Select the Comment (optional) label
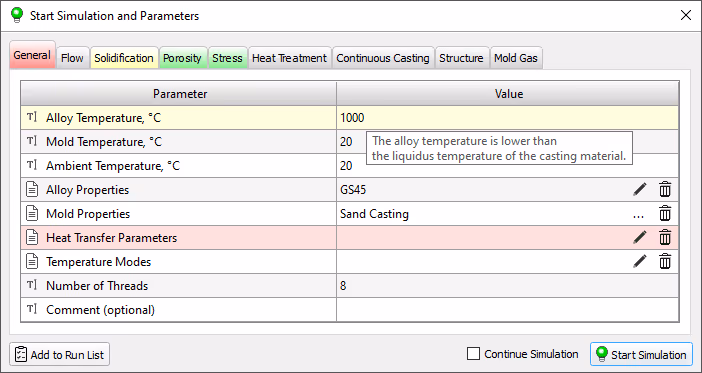Screen dimensions: 702x373 (100, 310)
